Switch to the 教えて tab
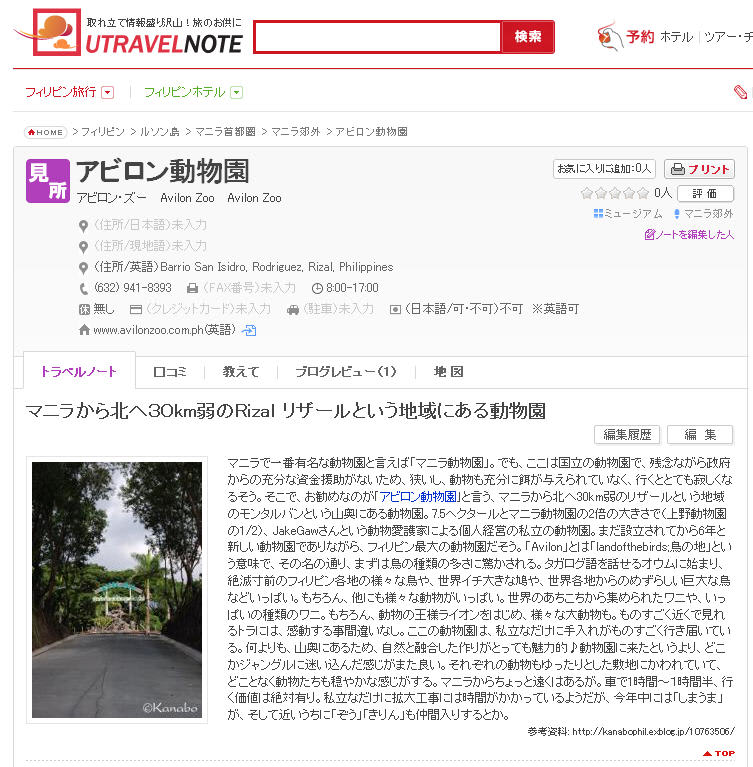The width and height of the screenshot is (753, 767). click(x=241, y=372)
